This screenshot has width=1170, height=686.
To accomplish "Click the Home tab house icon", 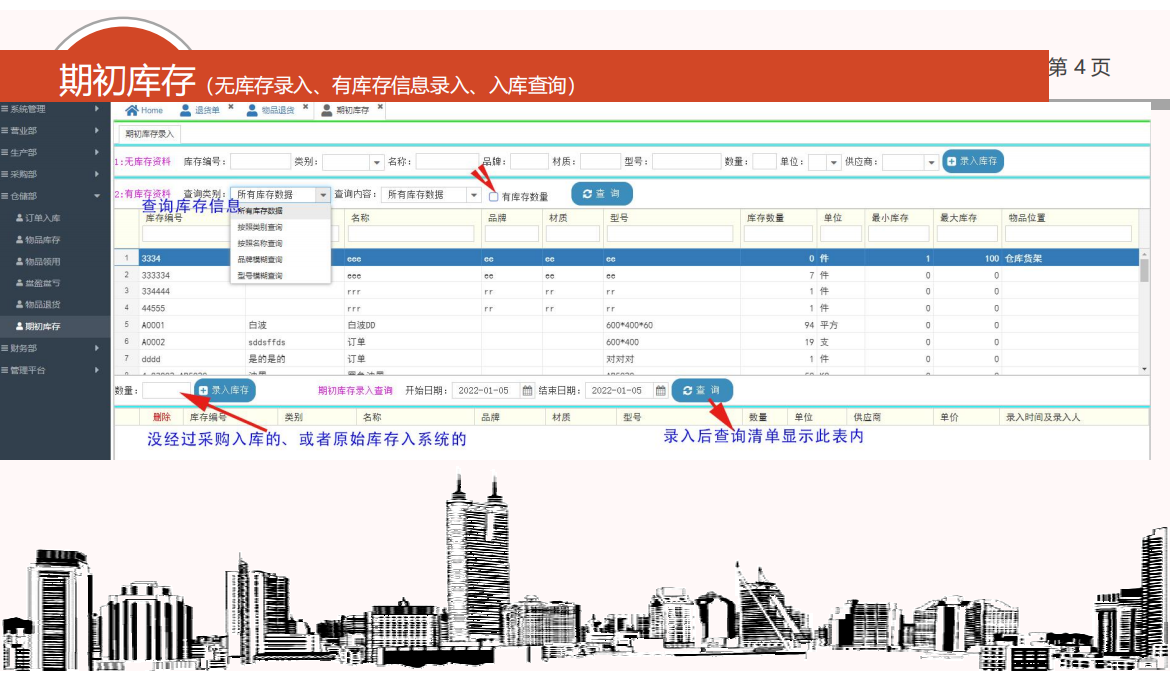I will click(131, 110).
